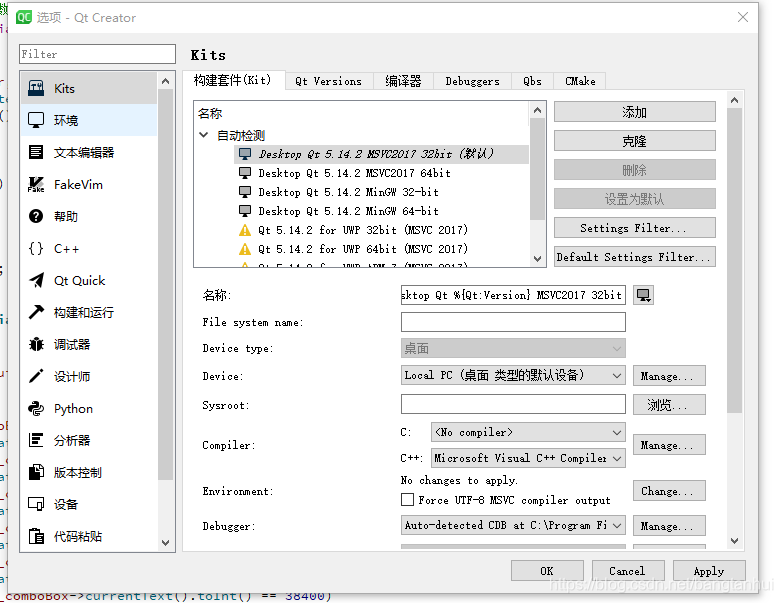783x603 pixels.
Task: Focus the Filter search field
Action: (x=97, y=54)
